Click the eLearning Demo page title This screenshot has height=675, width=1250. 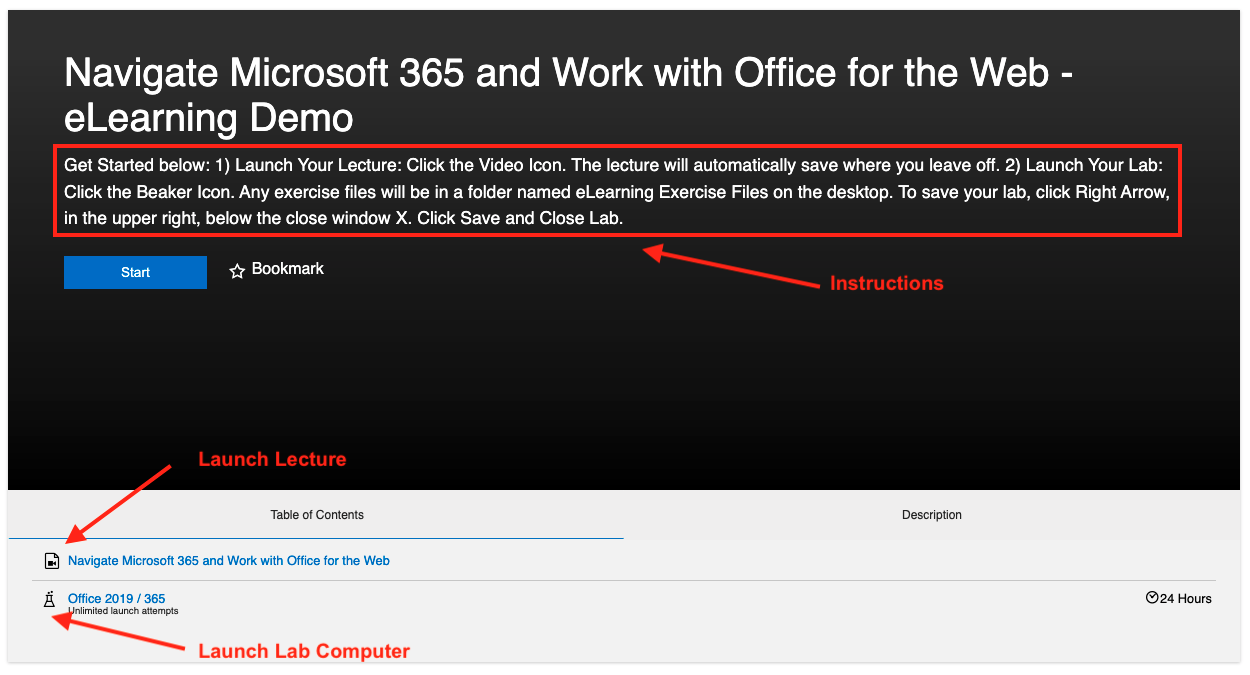tap(568, 95)
